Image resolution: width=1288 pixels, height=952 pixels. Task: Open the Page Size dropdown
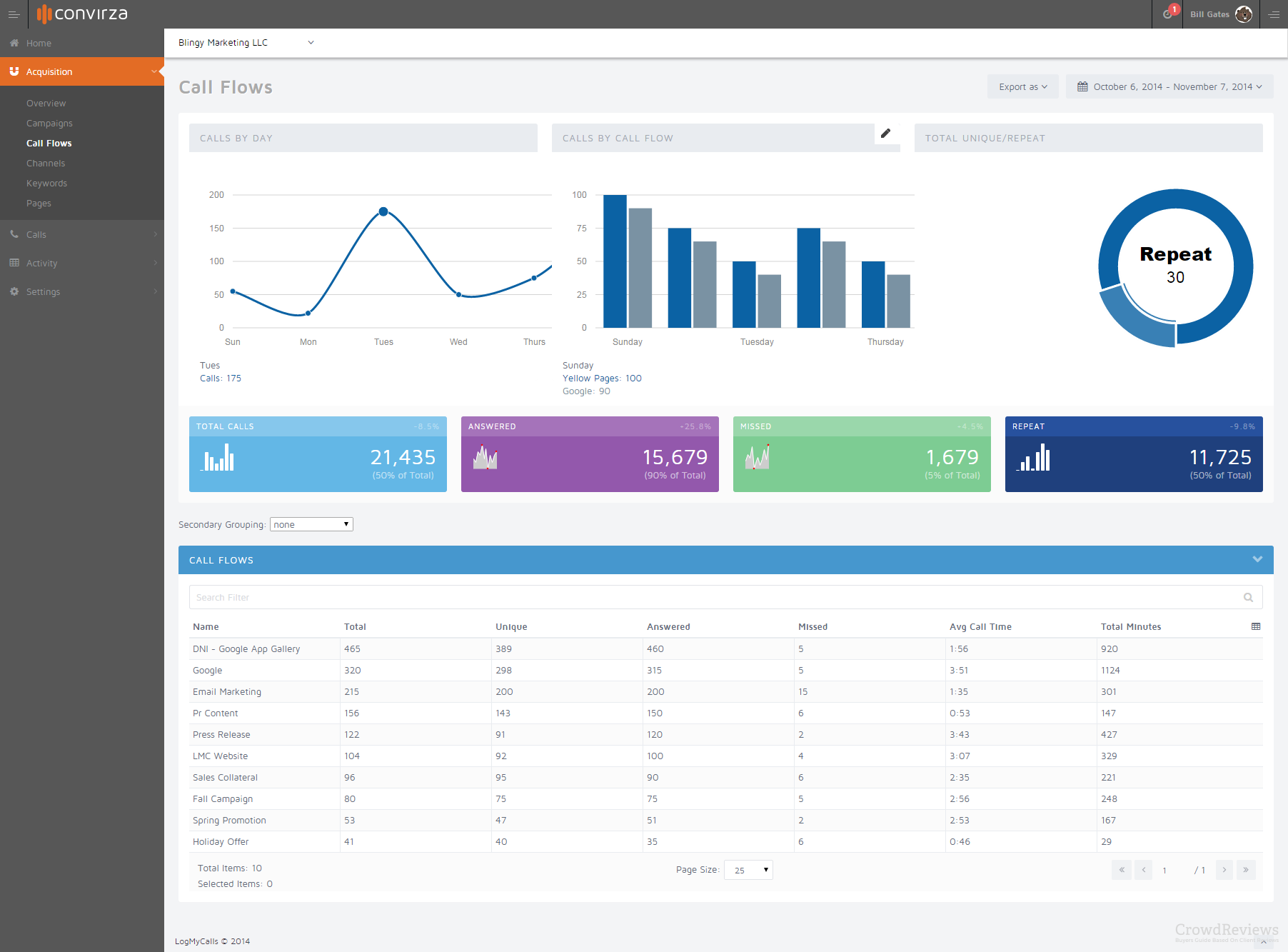(748, 870)
